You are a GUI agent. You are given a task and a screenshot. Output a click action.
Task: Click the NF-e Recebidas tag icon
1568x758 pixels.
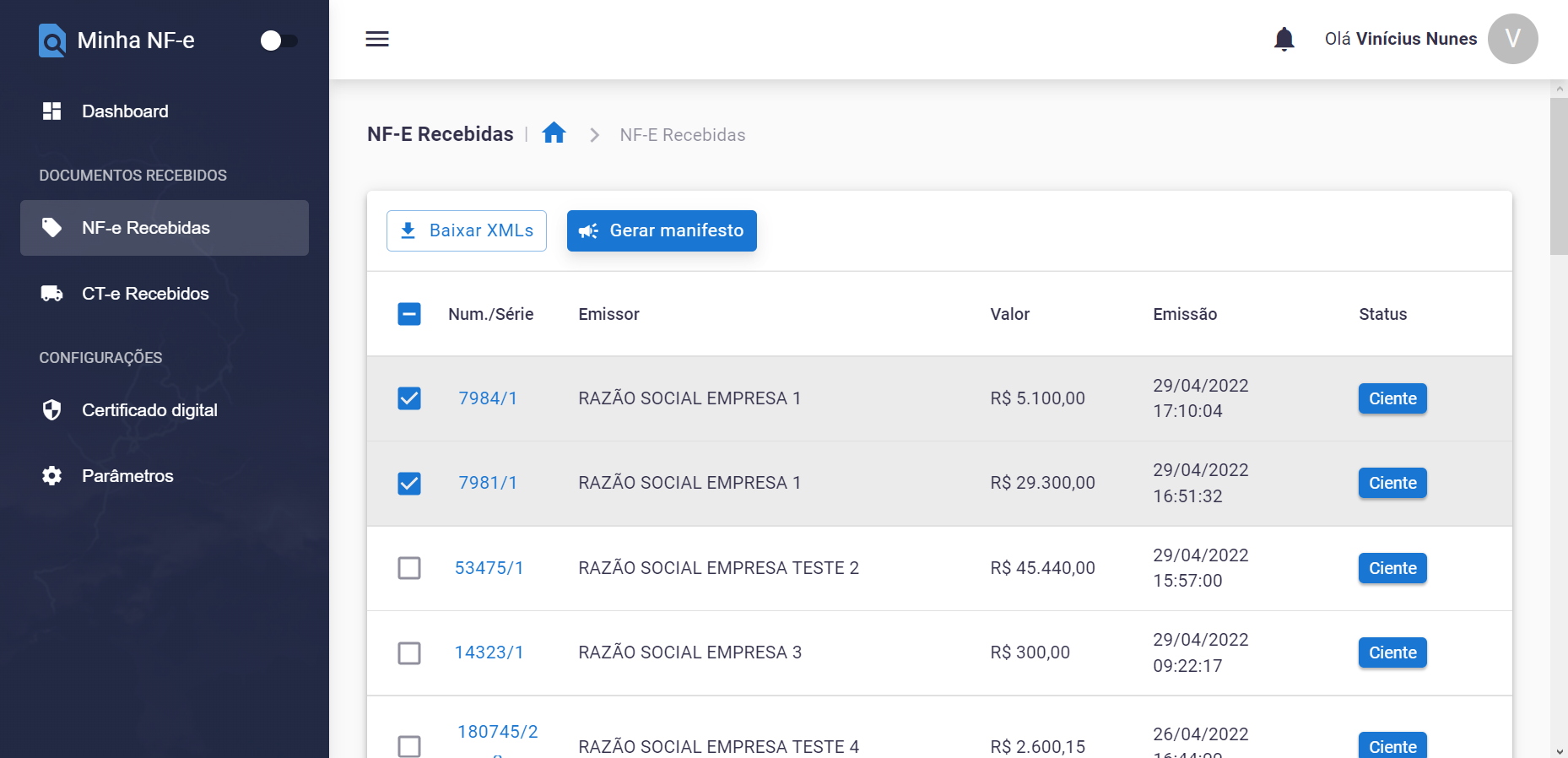(x=52, y=228)
